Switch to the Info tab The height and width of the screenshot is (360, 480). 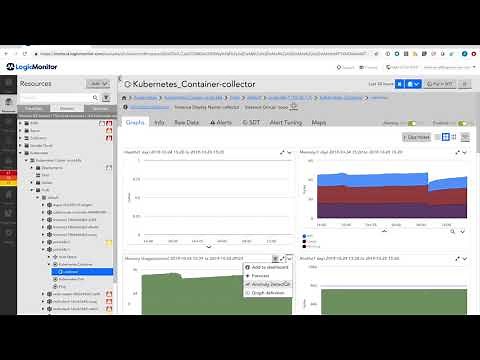coord(159,122)
